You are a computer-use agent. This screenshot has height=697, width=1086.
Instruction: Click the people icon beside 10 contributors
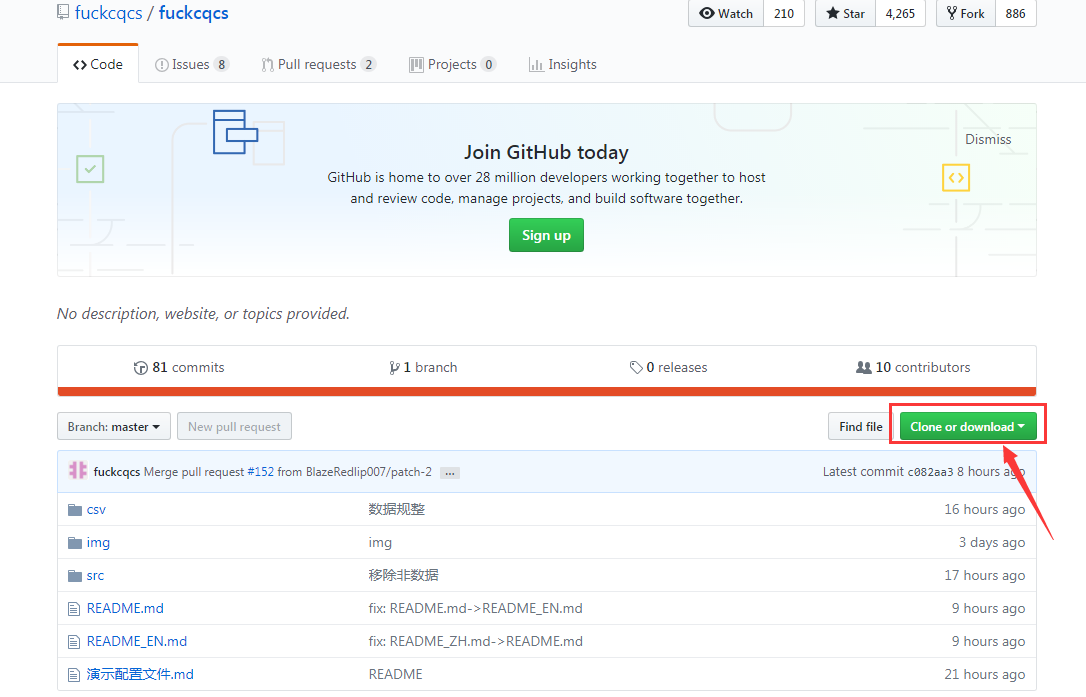point(864,367)
